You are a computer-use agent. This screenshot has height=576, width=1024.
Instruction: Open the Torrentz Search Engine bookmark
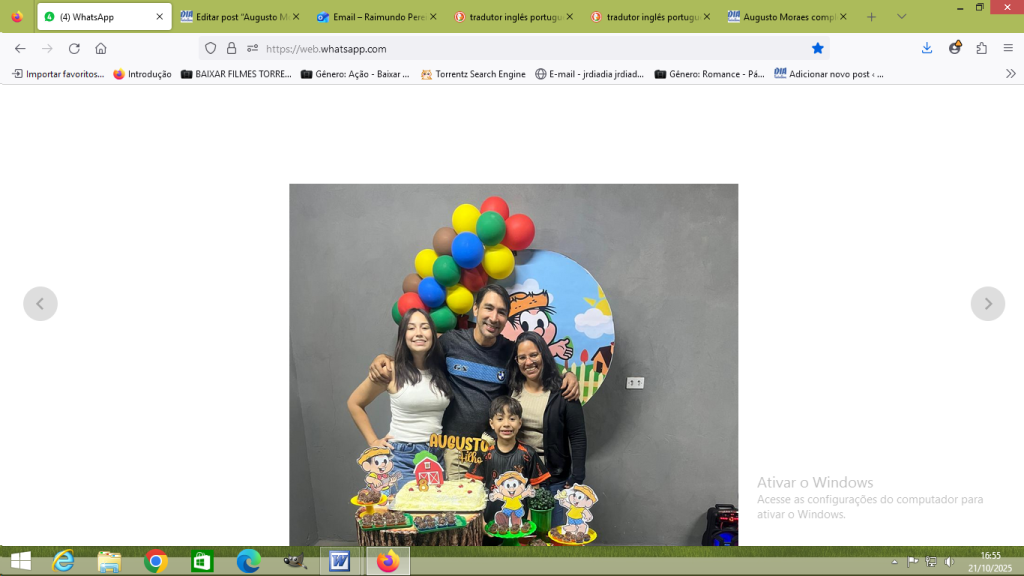pyautogui.click(x=473, y=74)
